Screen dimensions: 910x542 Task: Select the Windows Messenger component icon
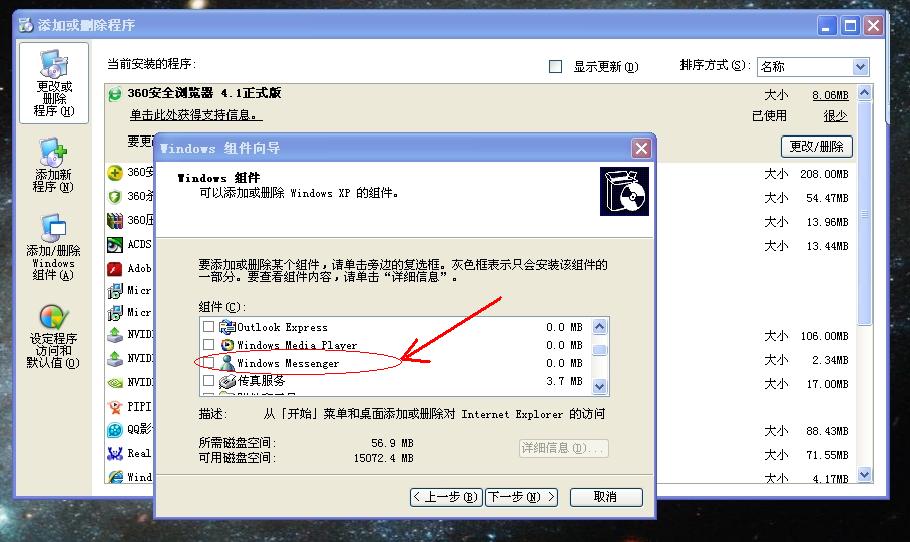coord(227,363)
